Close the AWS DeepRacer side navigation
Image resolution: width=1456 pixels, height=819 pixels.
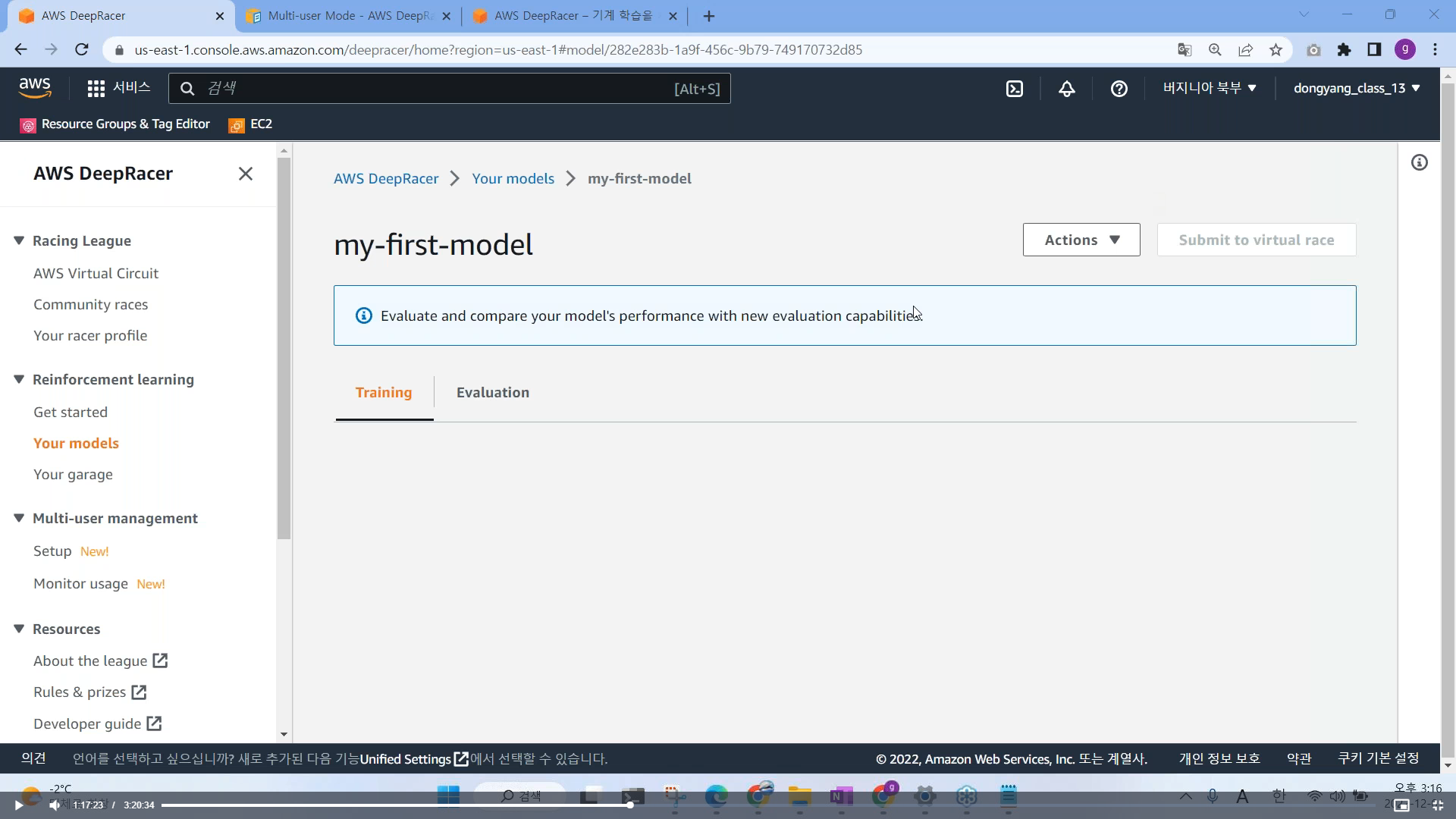click(x=245, y=174)
